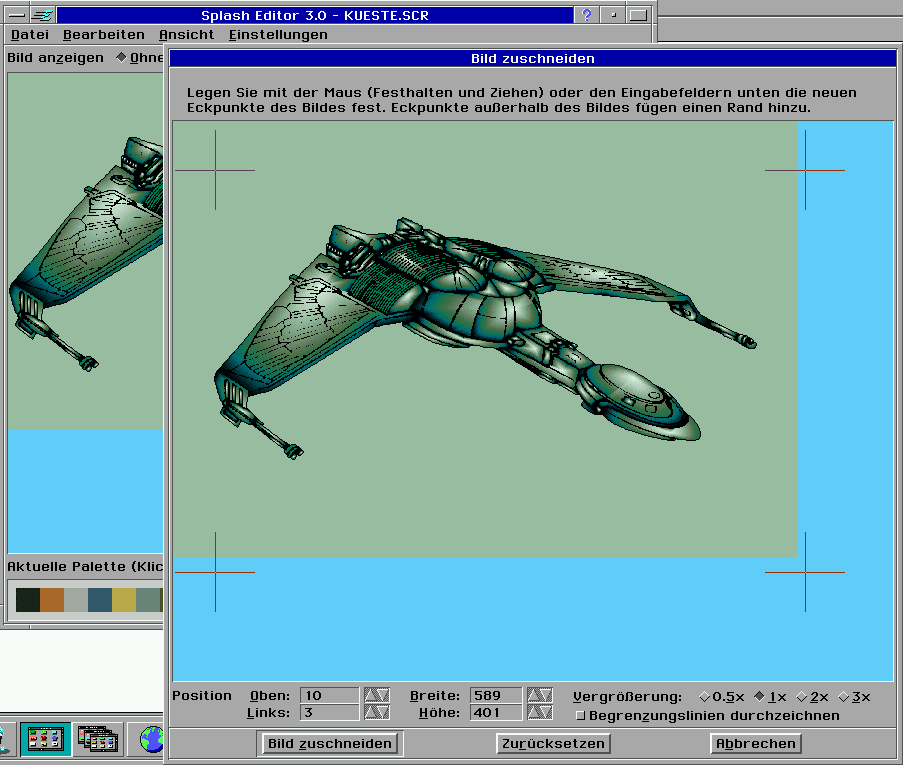Screen dimensions: 903x765
Task: Pick the orange-brown palette color swatch
Action: pos(52,600)
